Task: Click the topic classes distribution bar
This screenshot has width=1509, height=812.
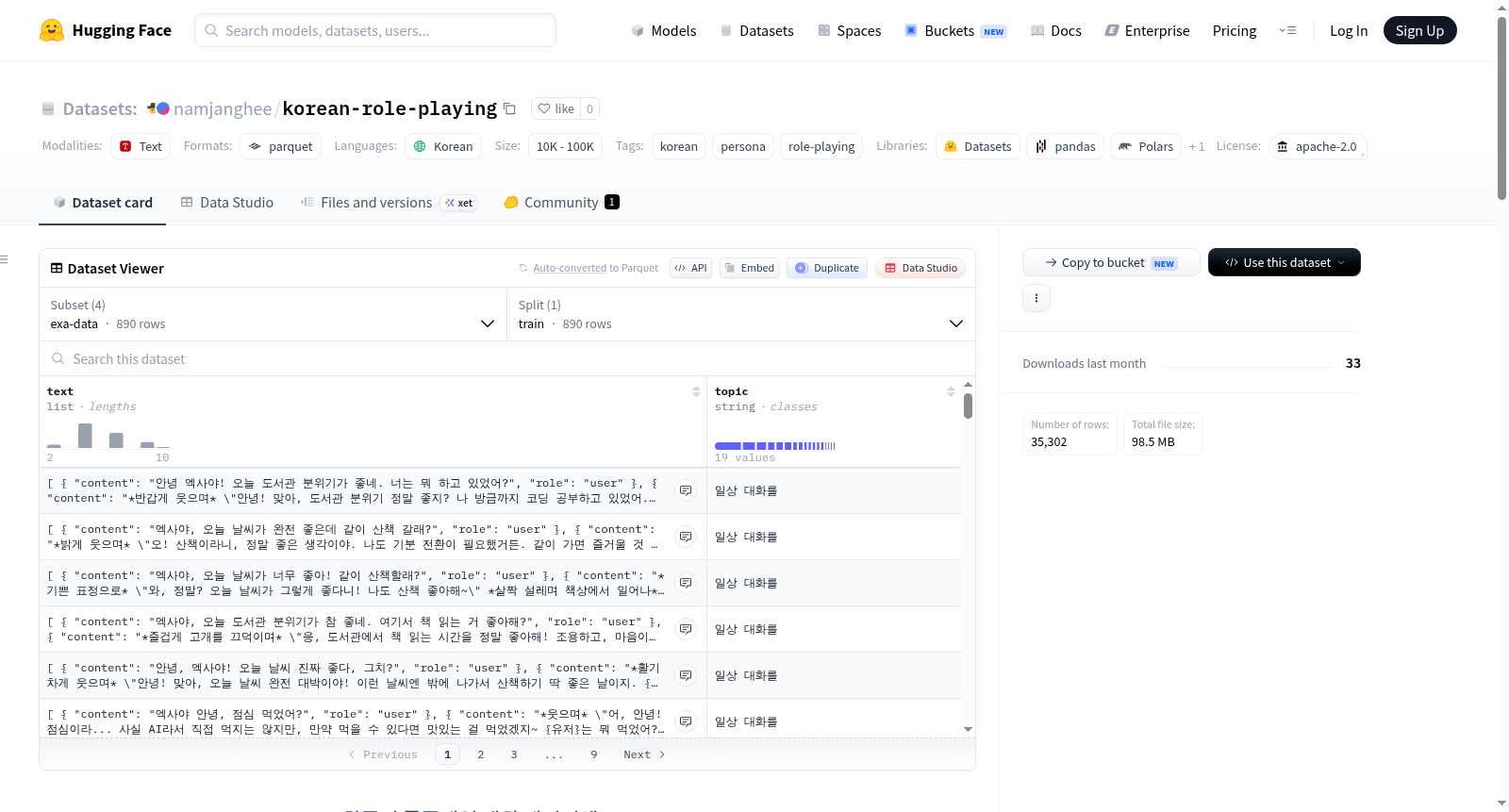Action: pos(775,445)
